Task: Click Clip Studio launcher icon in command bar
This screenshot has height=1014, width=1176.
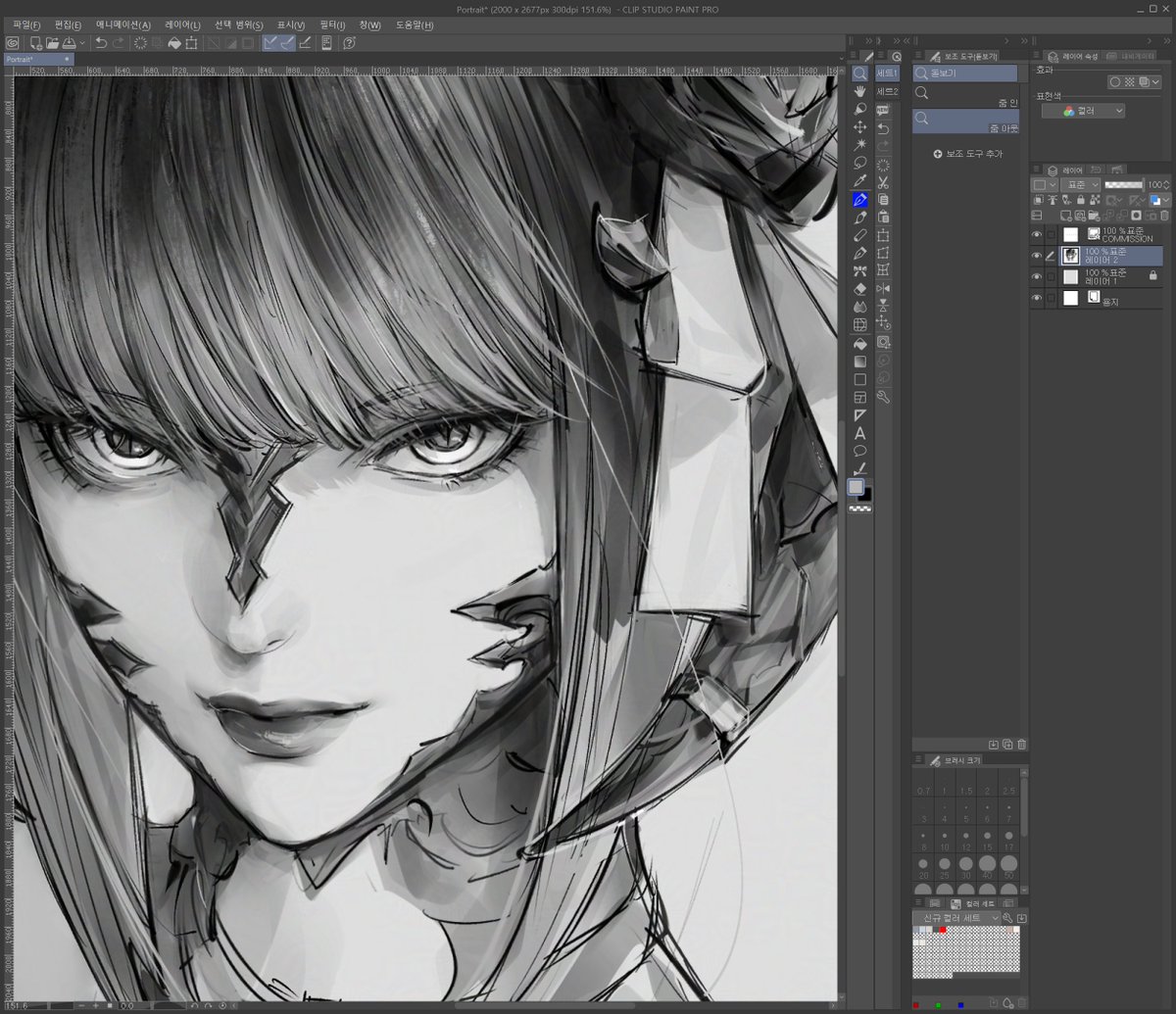Action: (x=12, y=43)
